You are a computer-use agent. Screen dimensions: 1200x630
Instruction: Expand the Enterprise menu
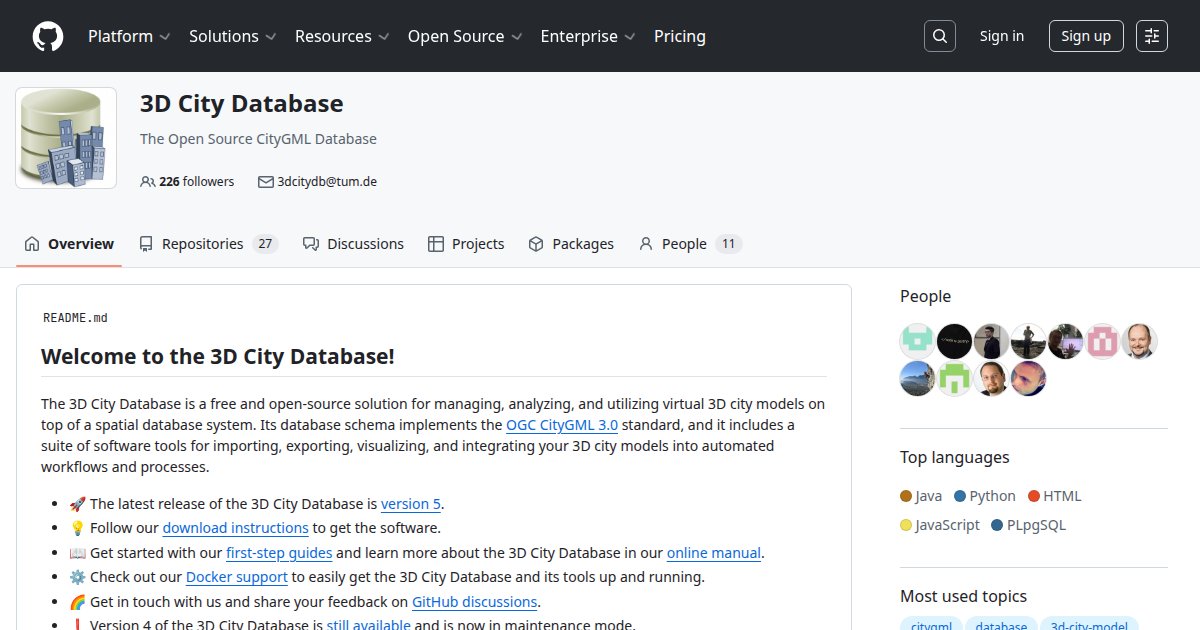pos(588,36)
